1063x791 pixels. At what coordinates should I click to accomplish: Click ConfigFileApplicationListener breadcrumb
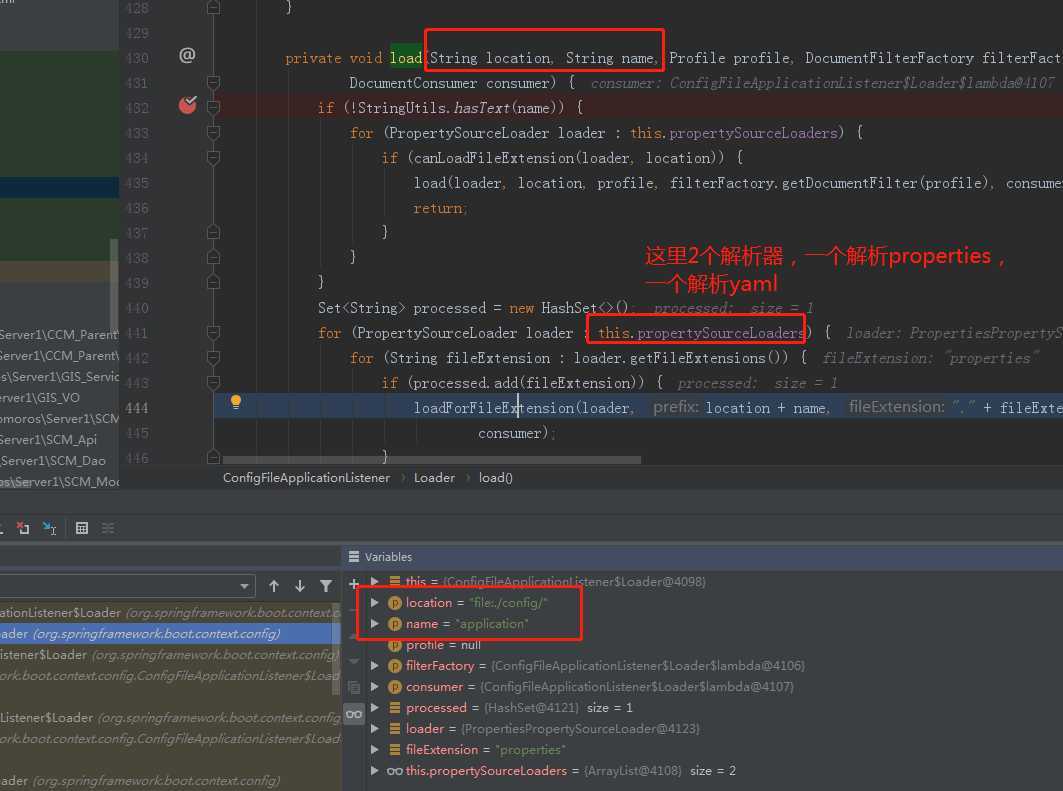tap(306, 478)
